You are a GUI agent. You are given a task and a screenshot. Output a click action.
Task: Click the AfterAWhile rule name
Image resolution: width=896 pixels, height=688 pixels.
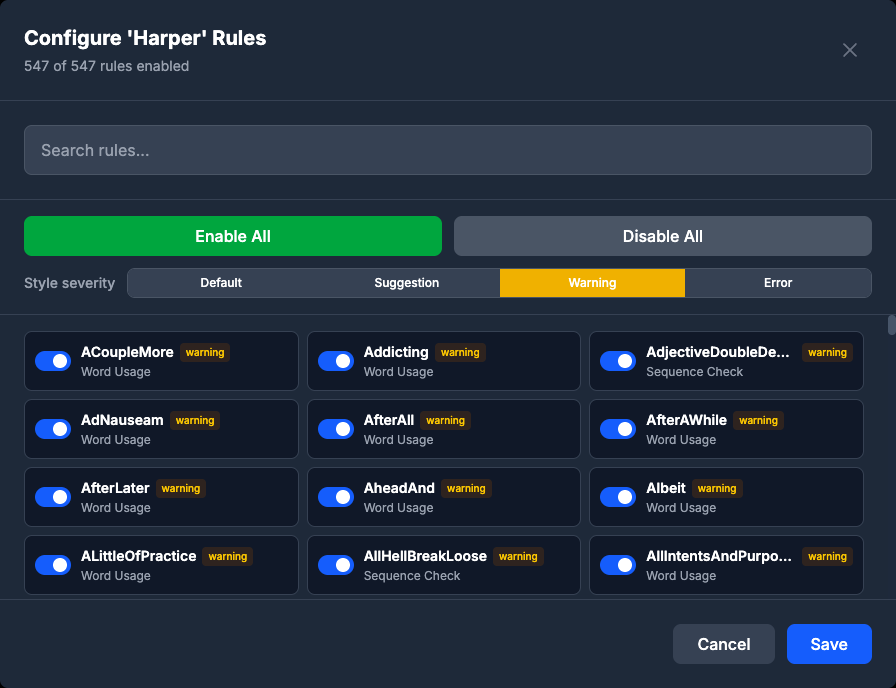pyautogui.click(x=686, y=420)
